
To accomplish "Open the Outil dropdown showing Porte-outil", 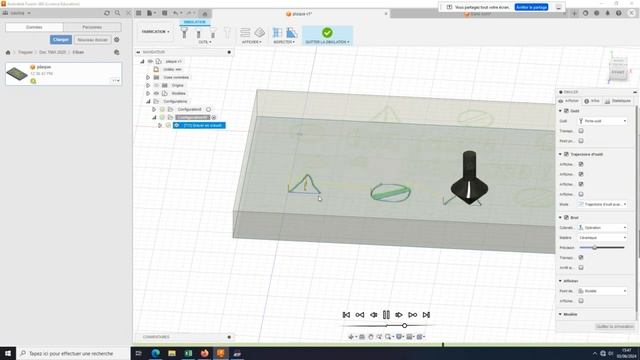I will click(x=602, y=121).
